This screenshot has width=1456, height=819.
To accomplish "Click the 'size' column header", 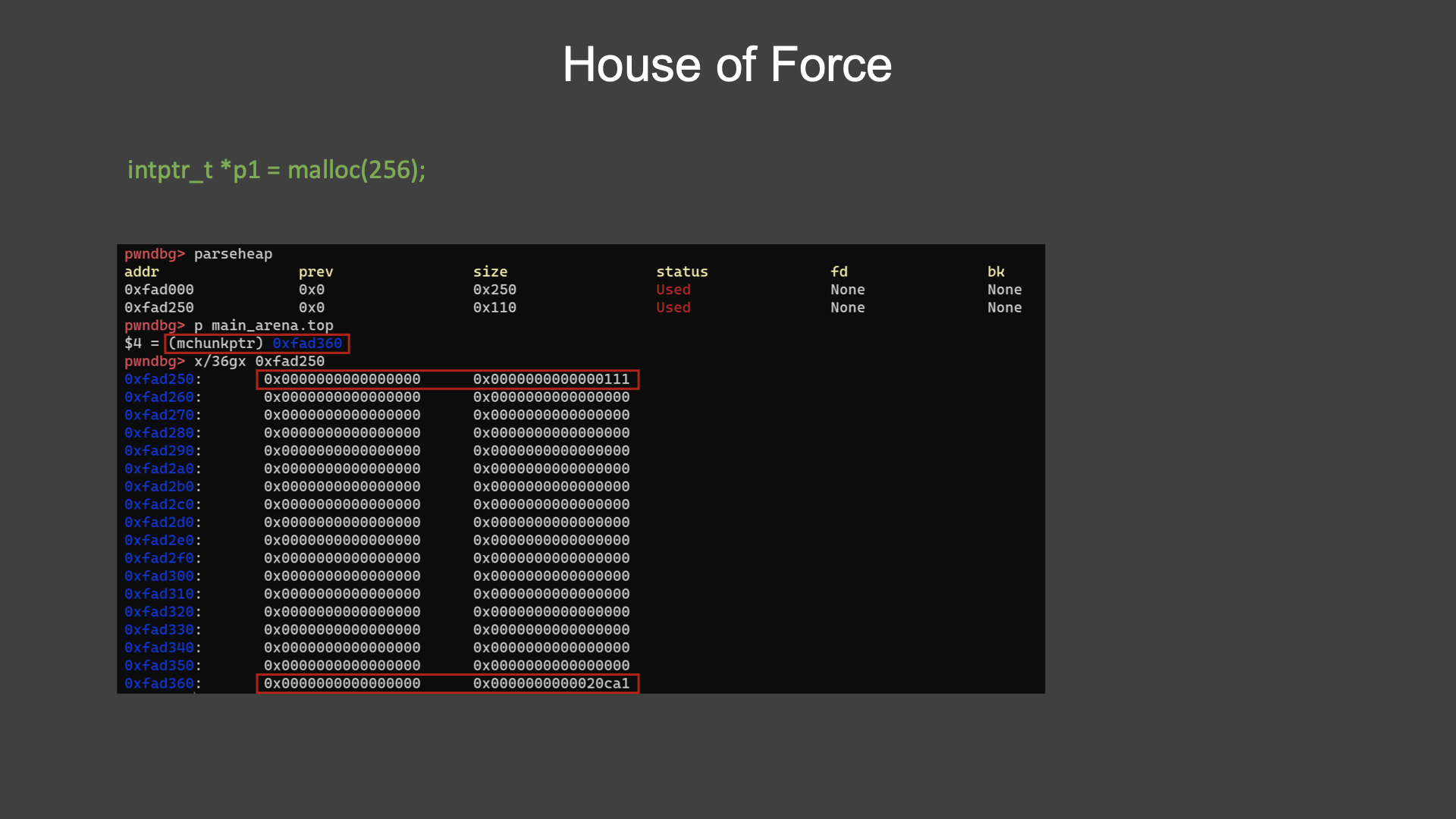I will [x=490, y=271].
